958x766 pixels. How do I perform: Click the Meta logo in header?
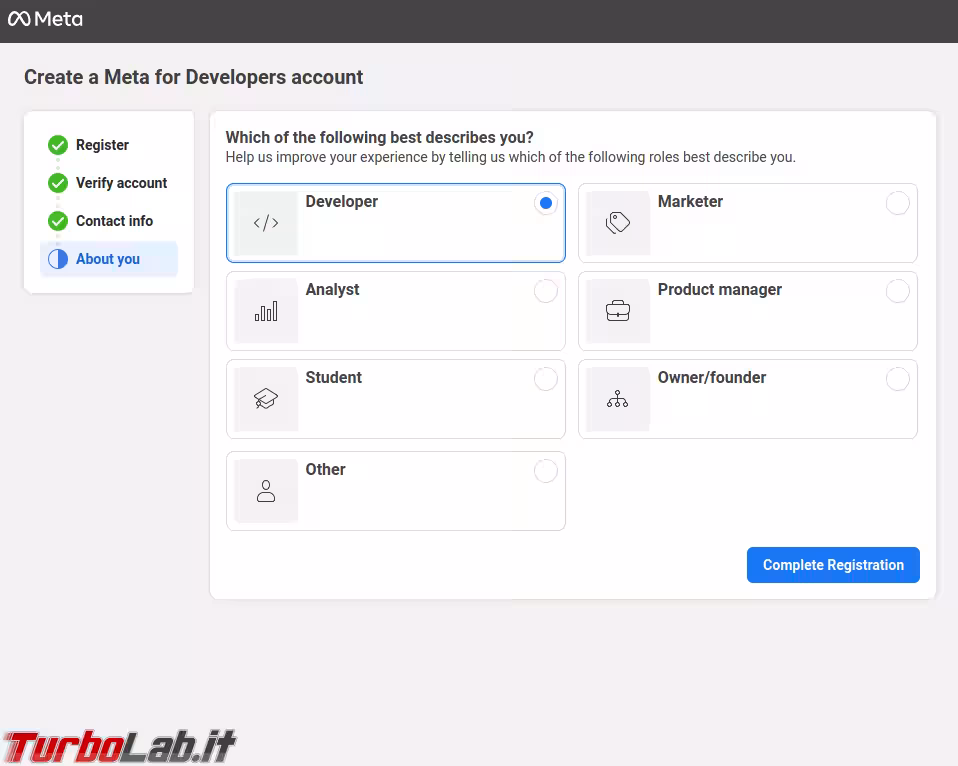46,19
